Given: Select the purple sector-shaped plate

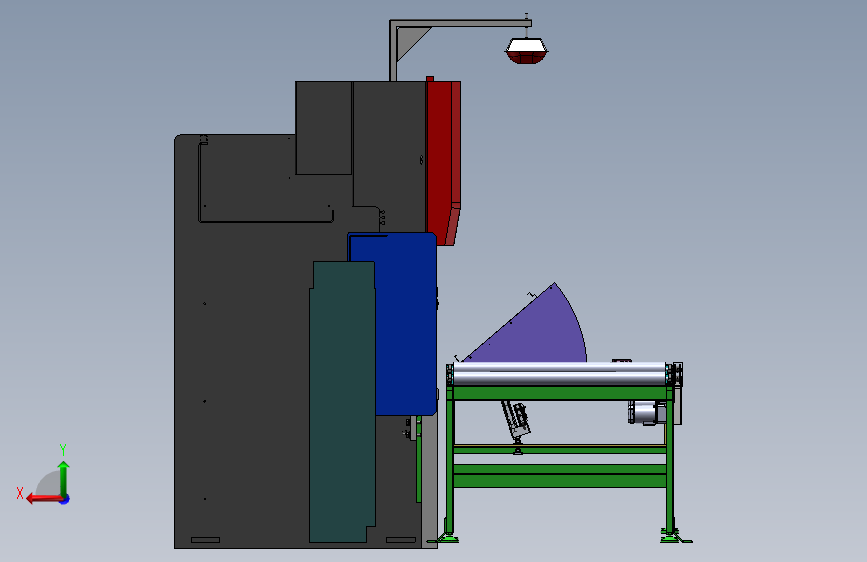Looking at the screenshot, I should 534,329.
